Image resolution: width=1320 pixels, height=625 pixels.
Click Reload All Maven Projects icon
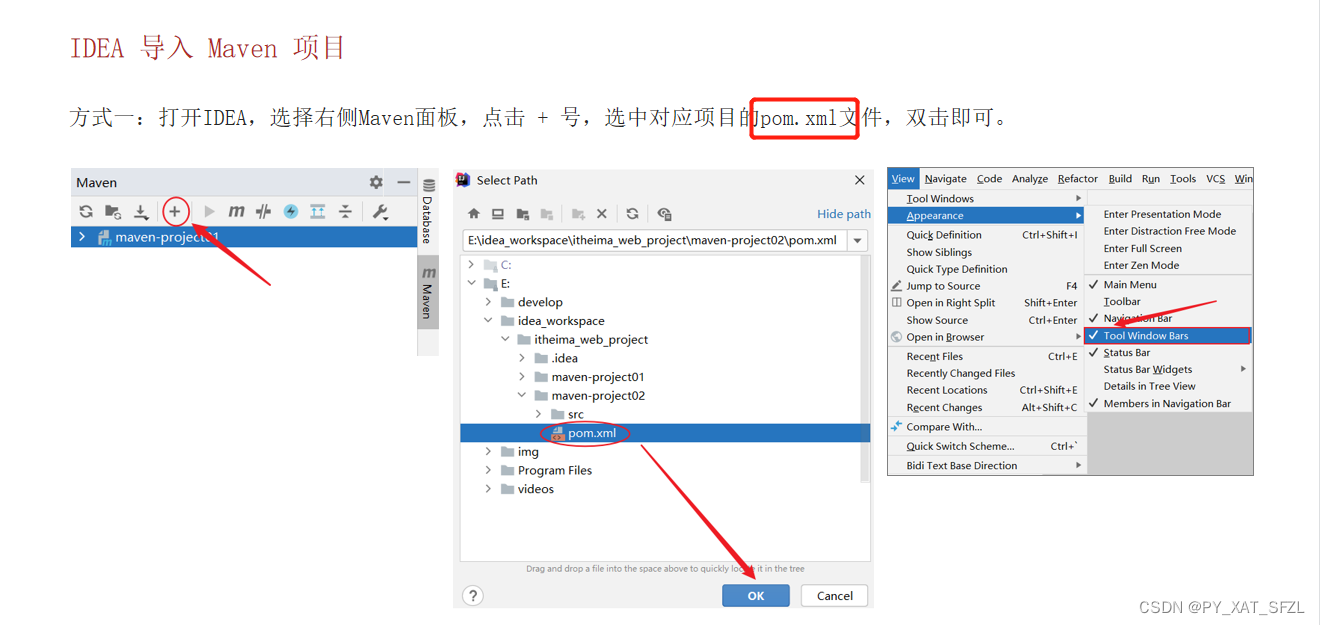tap(86, 212)
